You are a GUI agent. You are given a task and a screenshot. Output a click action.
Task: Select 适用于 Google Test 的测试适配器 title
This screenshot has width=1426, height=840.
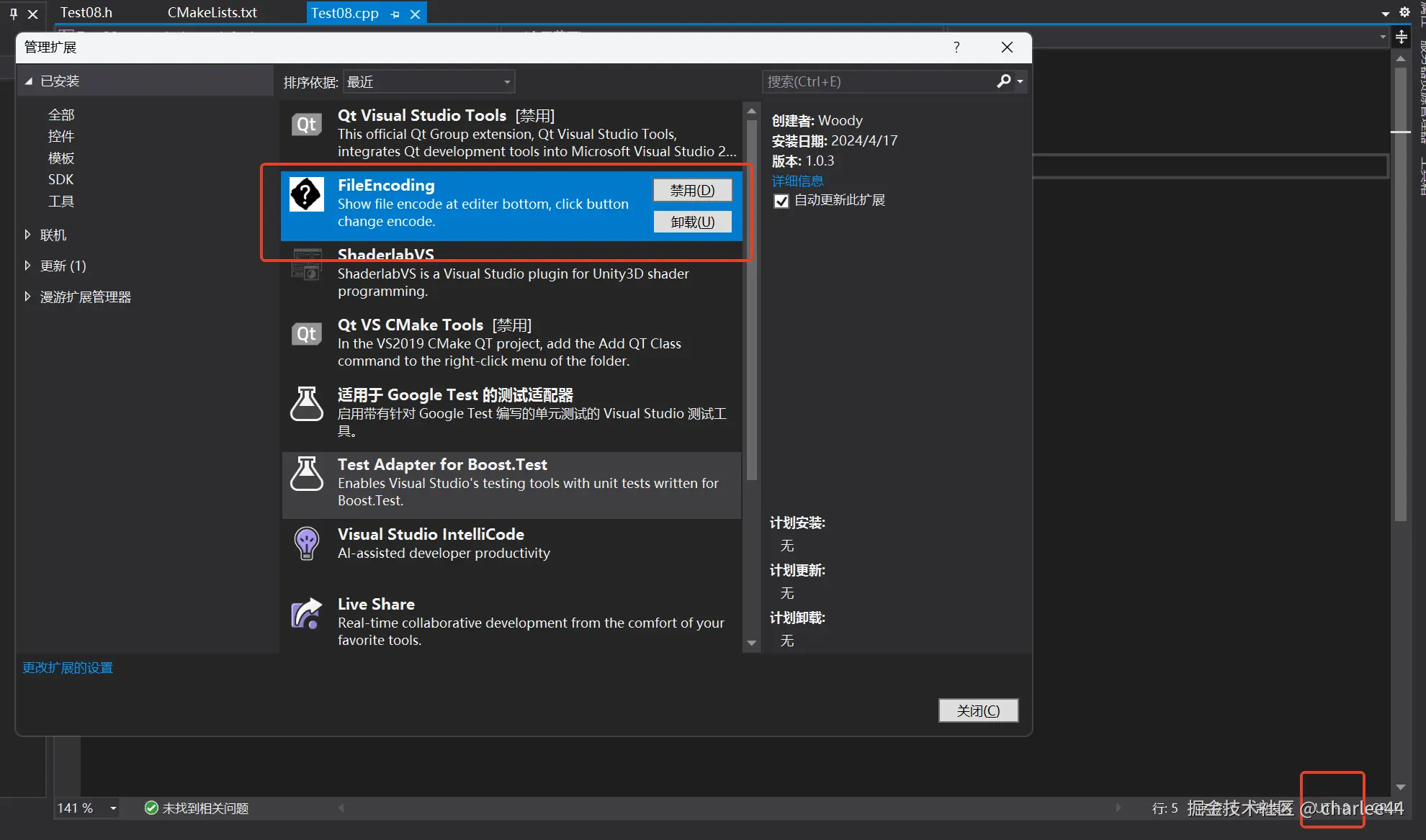pyautogui.click(x=455, y=394)
